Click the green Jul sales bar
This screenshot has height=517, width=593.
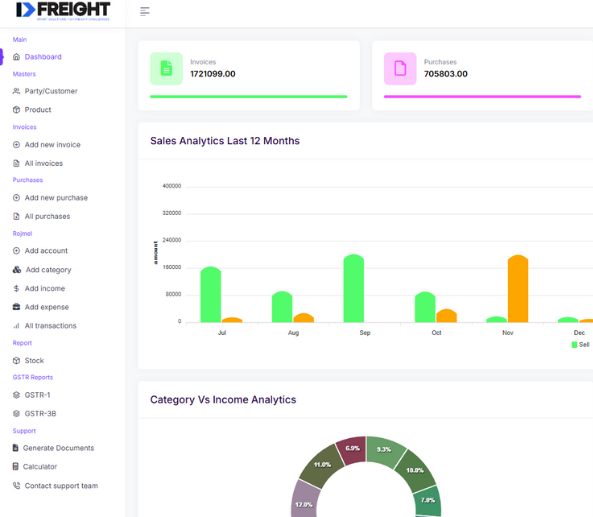coord(211,294)
